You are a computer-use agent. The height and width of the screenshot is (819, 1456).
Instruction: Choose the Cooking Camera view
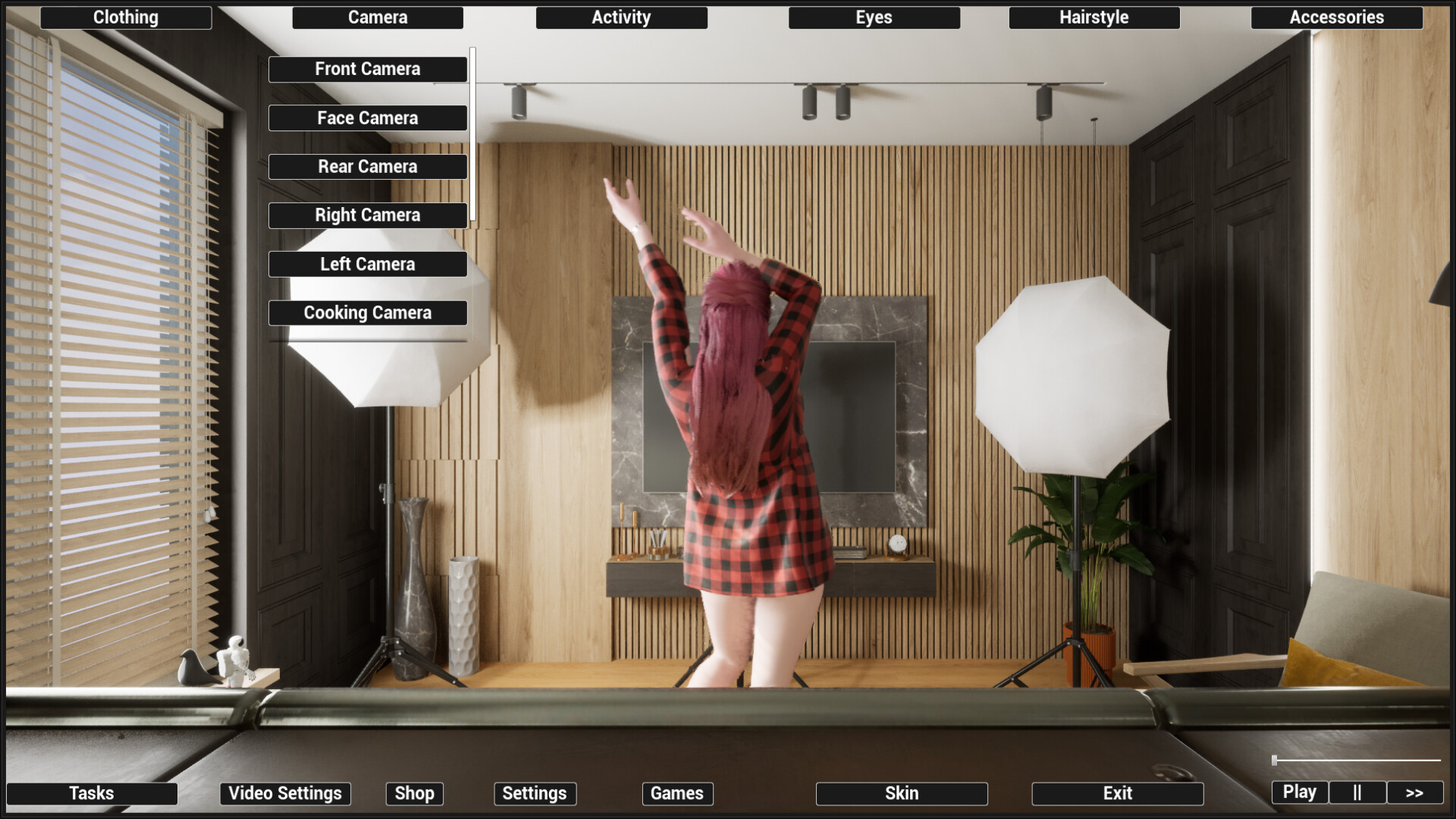click(x=368, y=312)
